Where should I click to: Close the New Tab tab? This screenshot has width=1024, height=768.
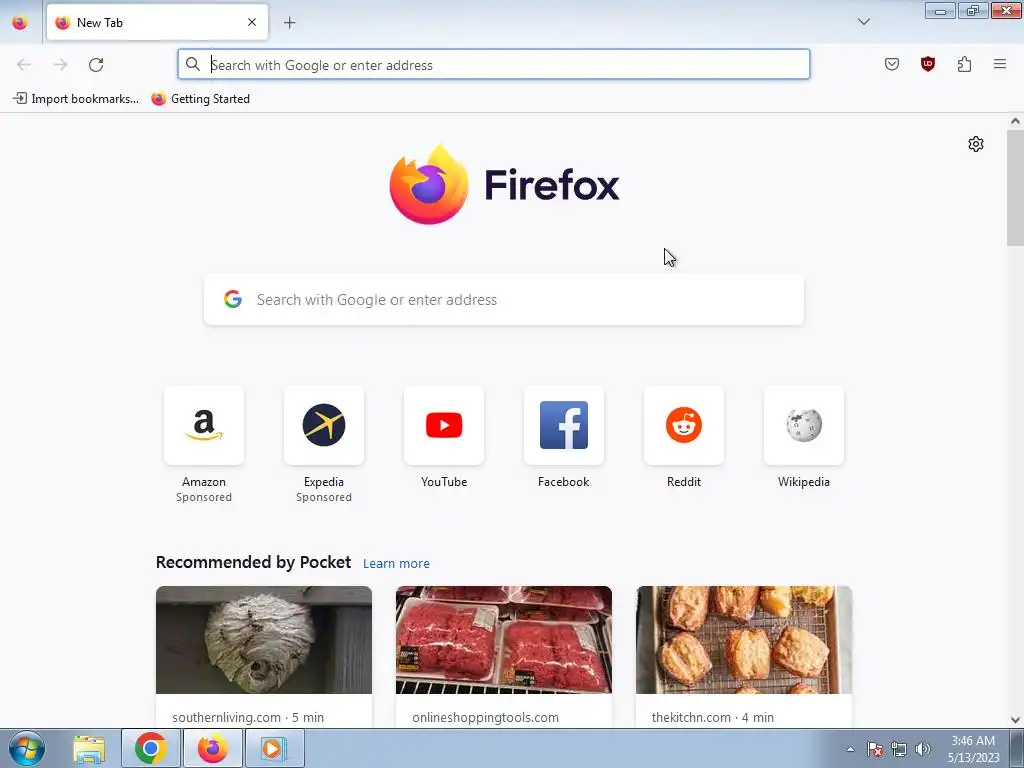click(x=252, y=22)
